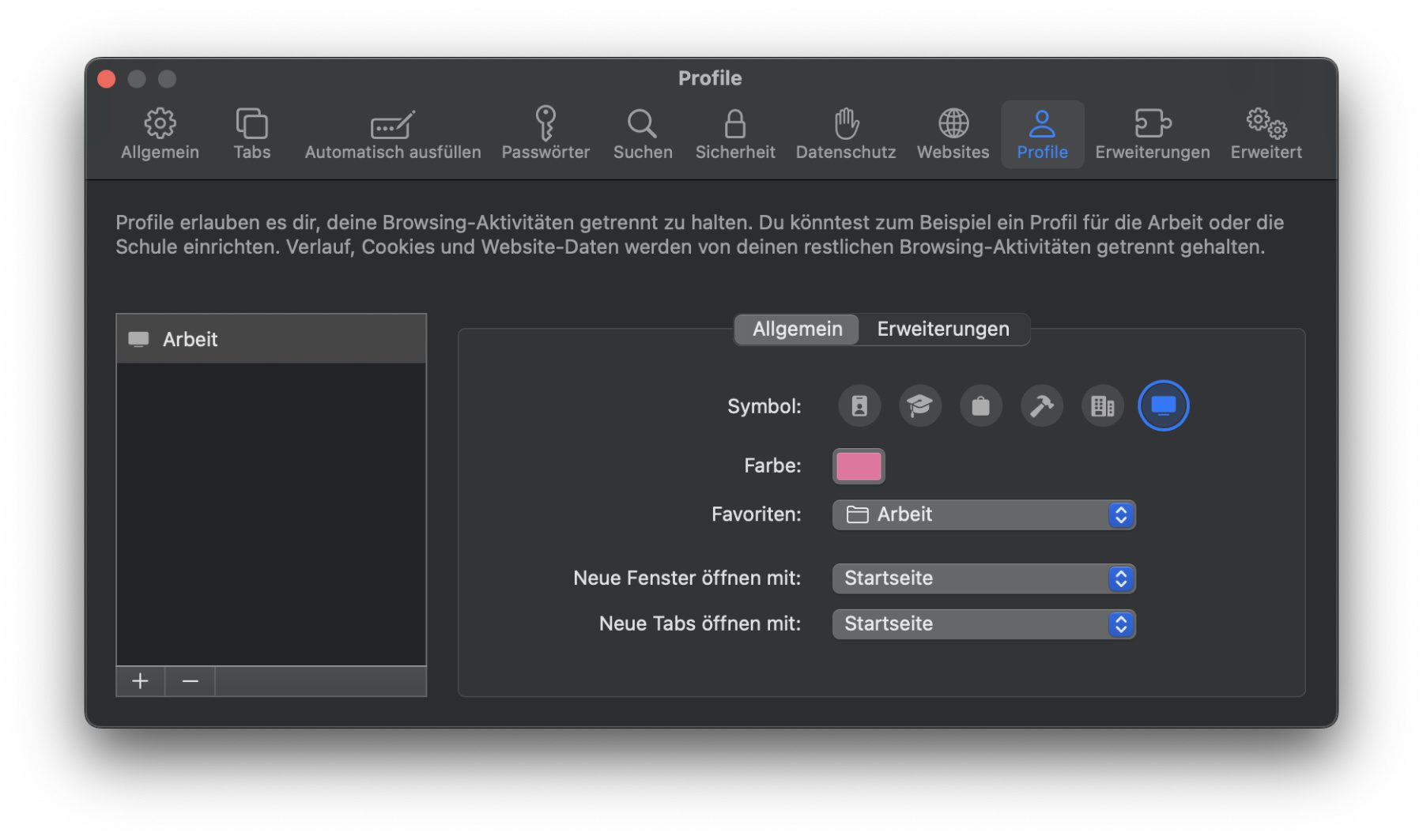The height and width of the screenshot is (840, 1423).
Task: Choose the hammer profile symbol
Action: click(x=1042, y=406)
